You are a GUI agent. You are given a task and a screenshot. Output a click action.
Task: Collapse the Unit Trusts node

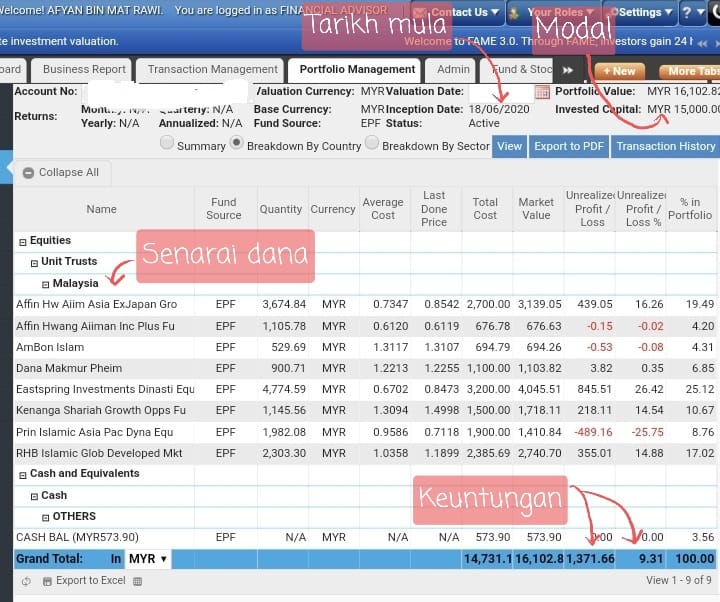[x=34, y=263]
